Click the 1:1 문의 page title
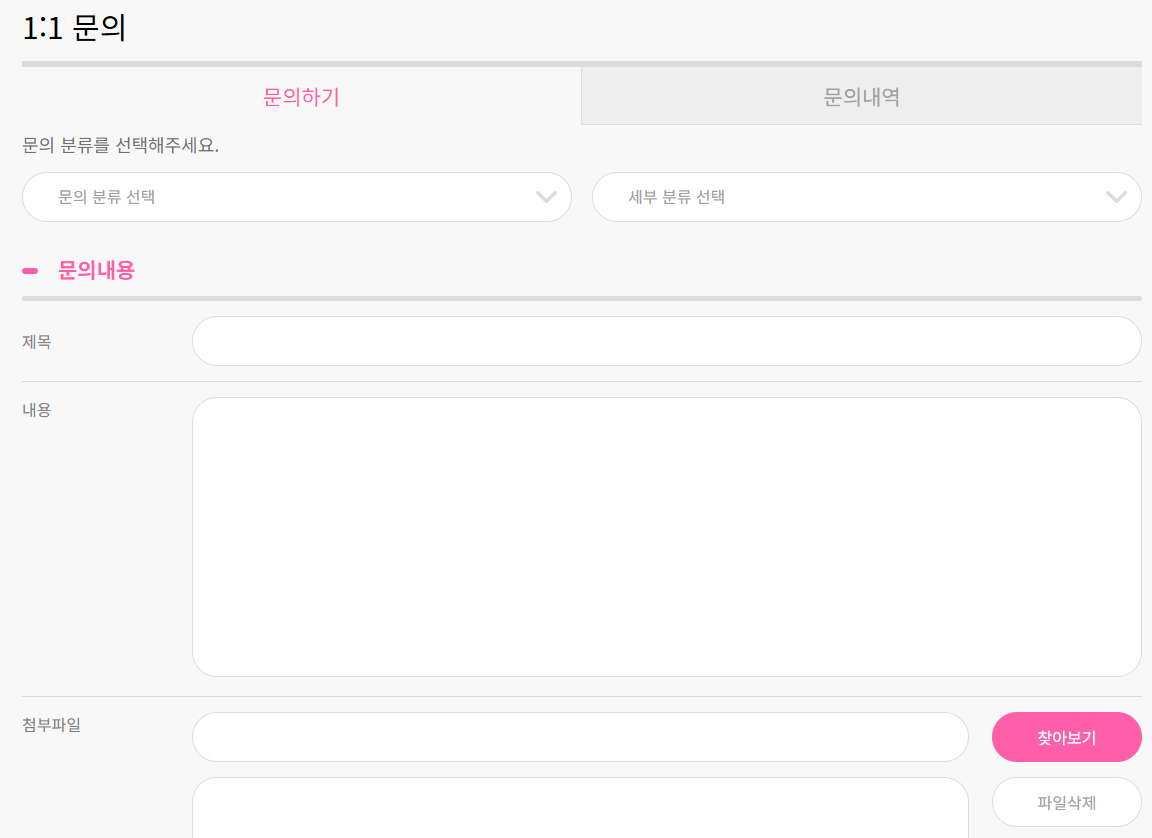This screenshot has height=838, width=1152. (74, 29)
